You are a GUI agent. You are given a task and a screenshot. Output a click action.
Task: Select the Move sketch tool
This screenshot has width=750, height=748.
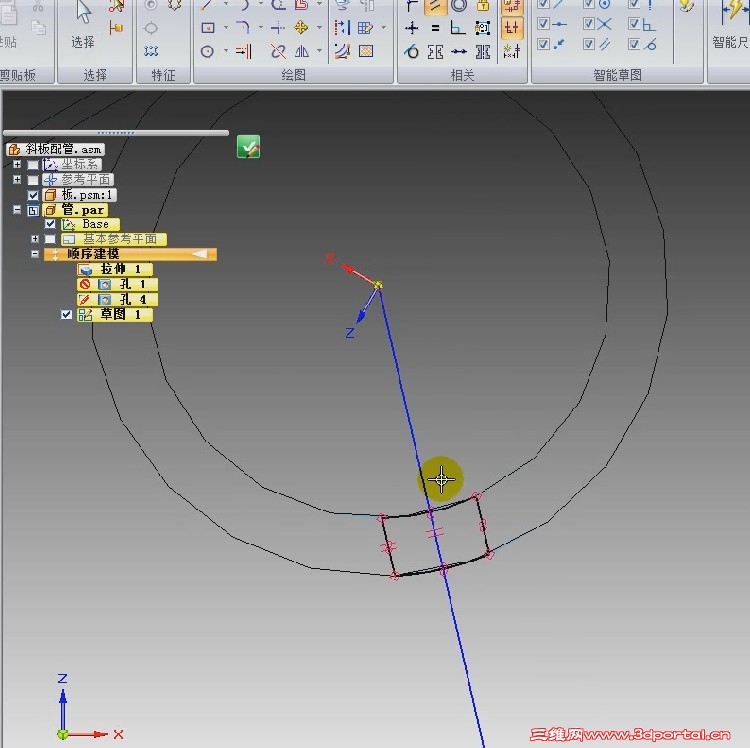pos(301,28)
